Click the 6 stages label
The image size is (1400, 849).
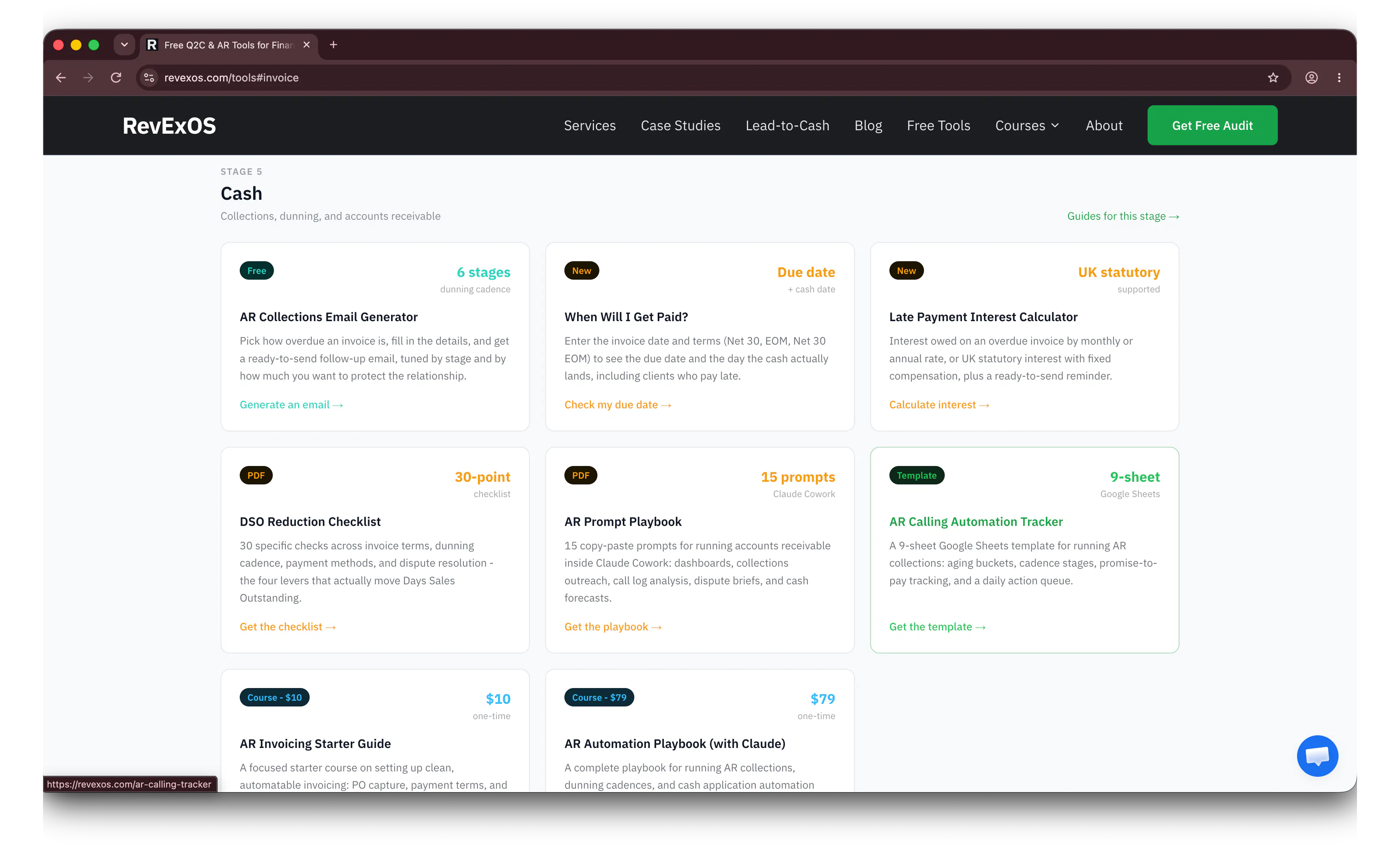(484, 272)
